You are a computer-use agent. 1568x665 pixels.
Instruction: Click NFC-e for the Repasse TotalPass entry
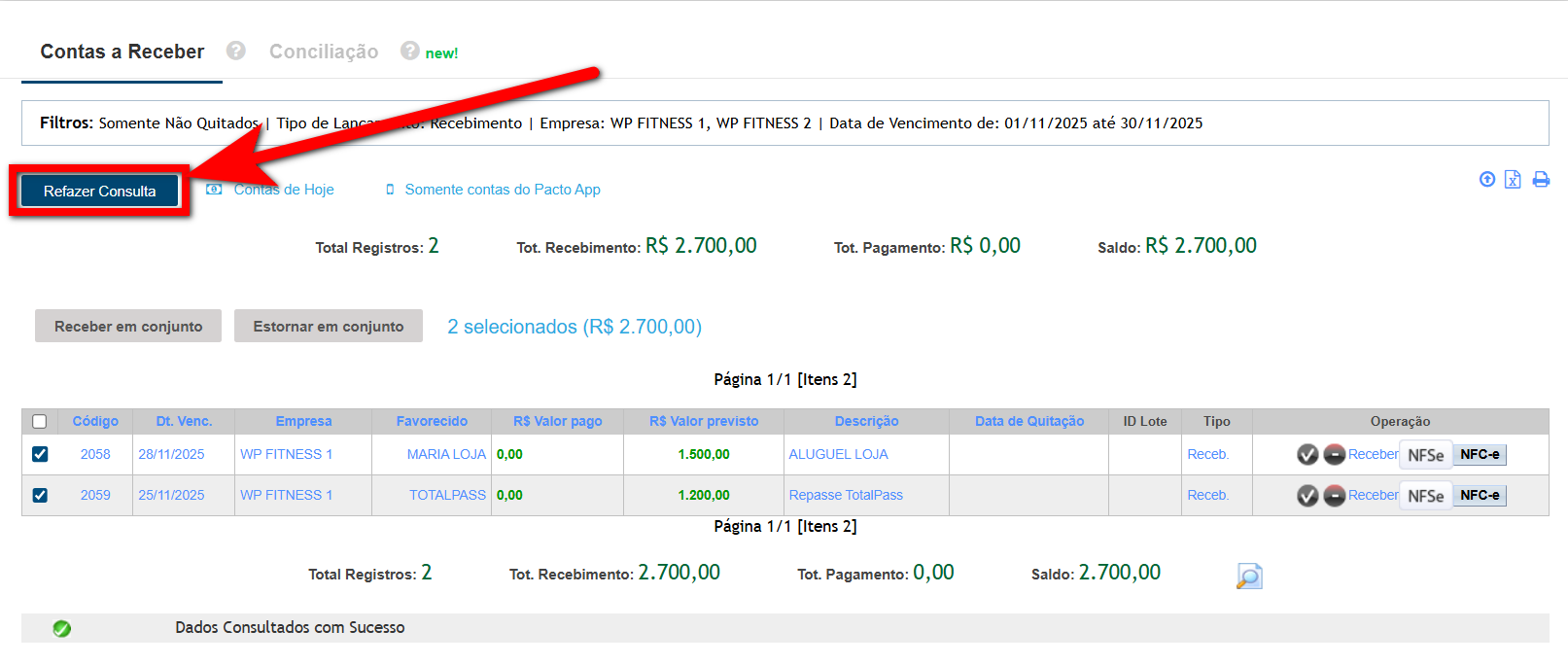[x=1480, y=496]
